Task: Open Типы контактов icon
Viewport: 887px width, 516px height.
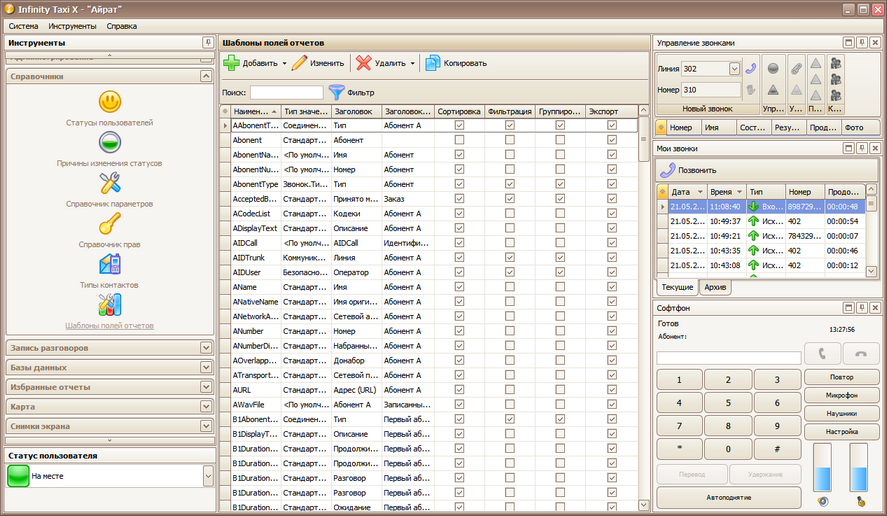Action: (x=110, y=264)
